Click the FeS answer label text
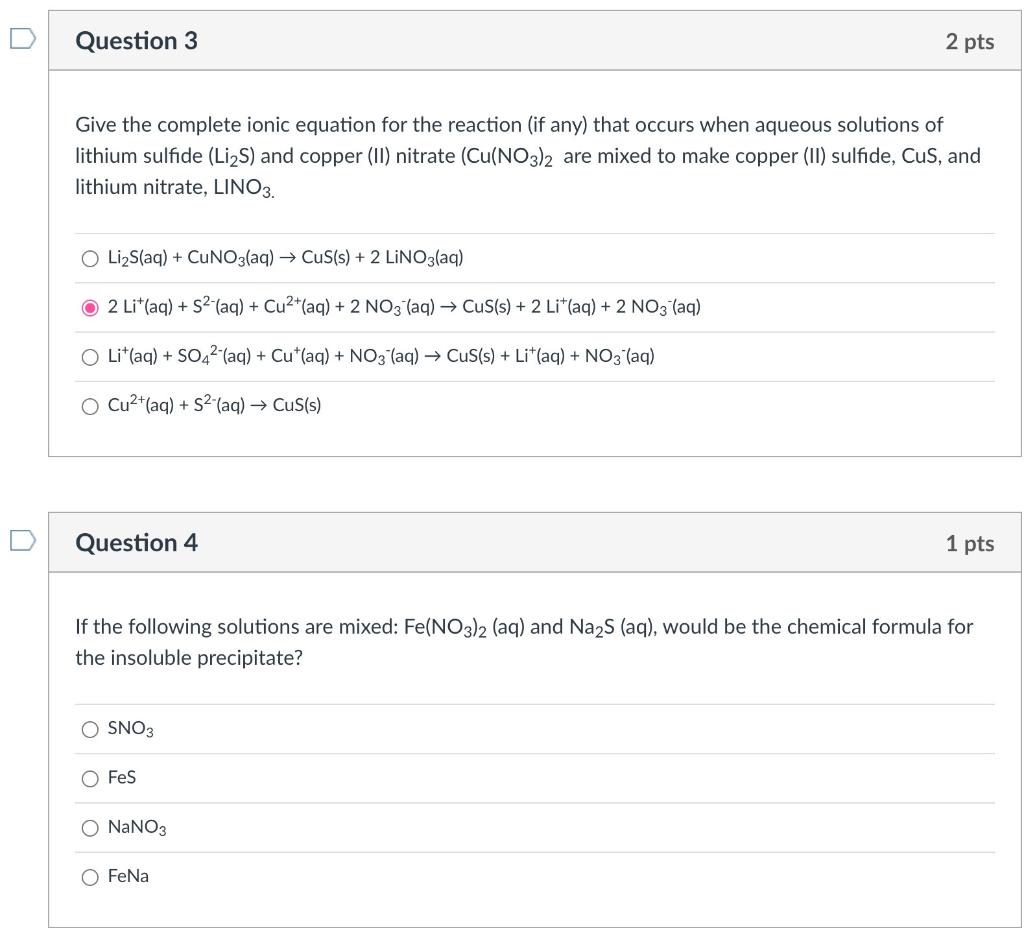Viewport: 1024px width, 943px height. (122, 778)
